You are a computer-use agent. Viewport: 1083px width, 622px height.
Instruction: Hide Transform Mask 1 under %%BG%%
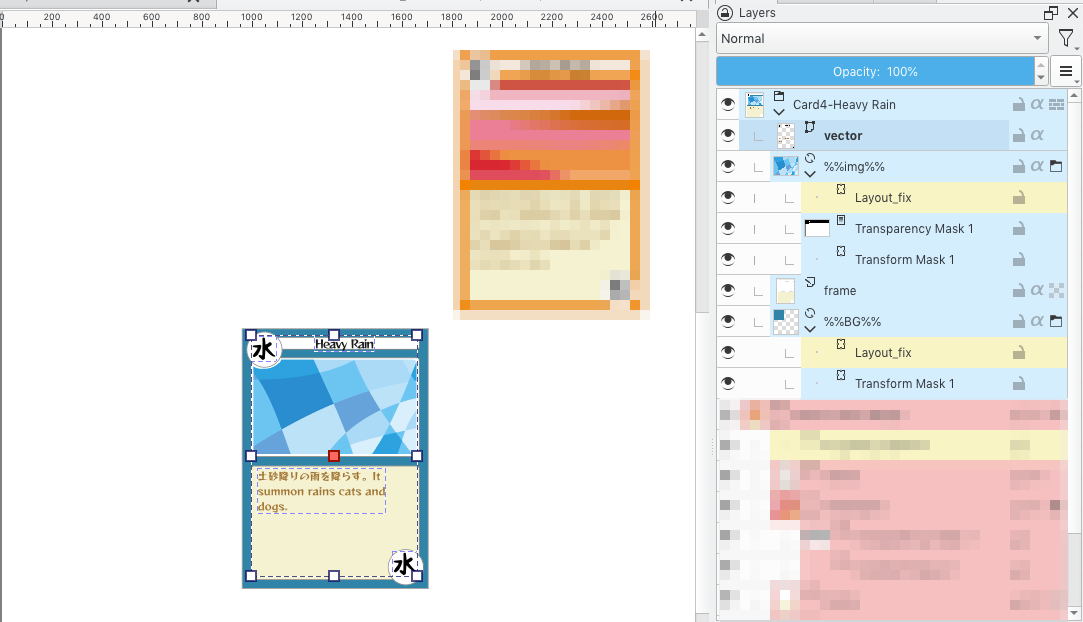click(728, 384)
